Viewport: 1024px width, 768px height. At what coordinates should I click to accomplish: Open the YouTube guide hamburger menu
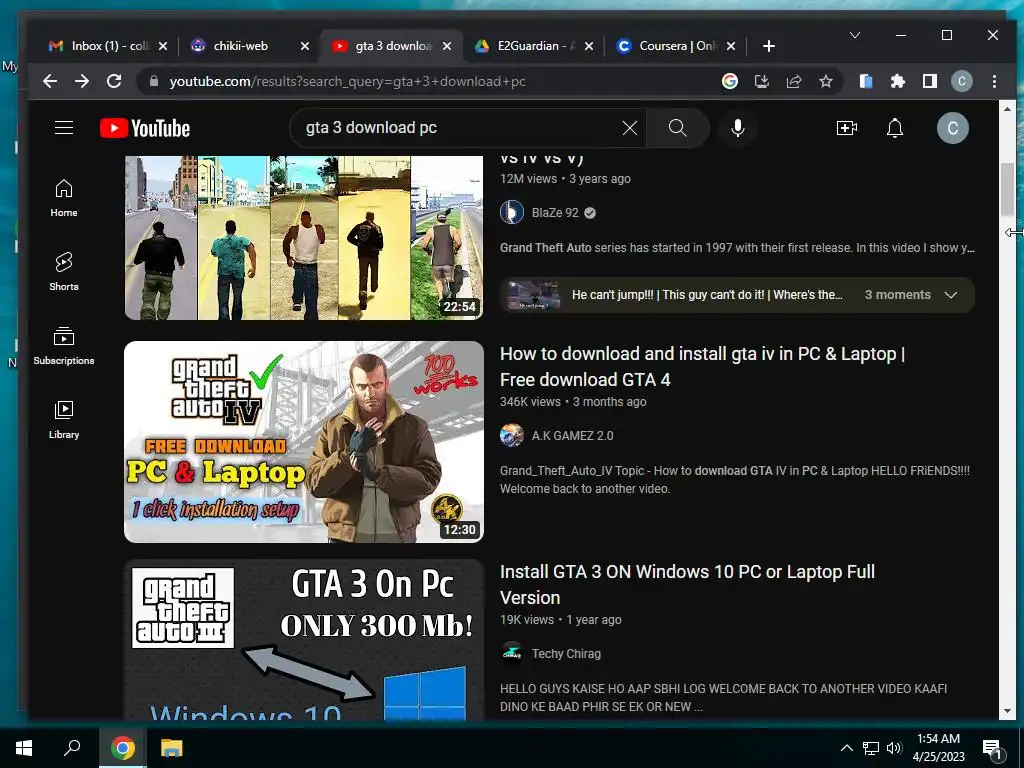(64, 127)
